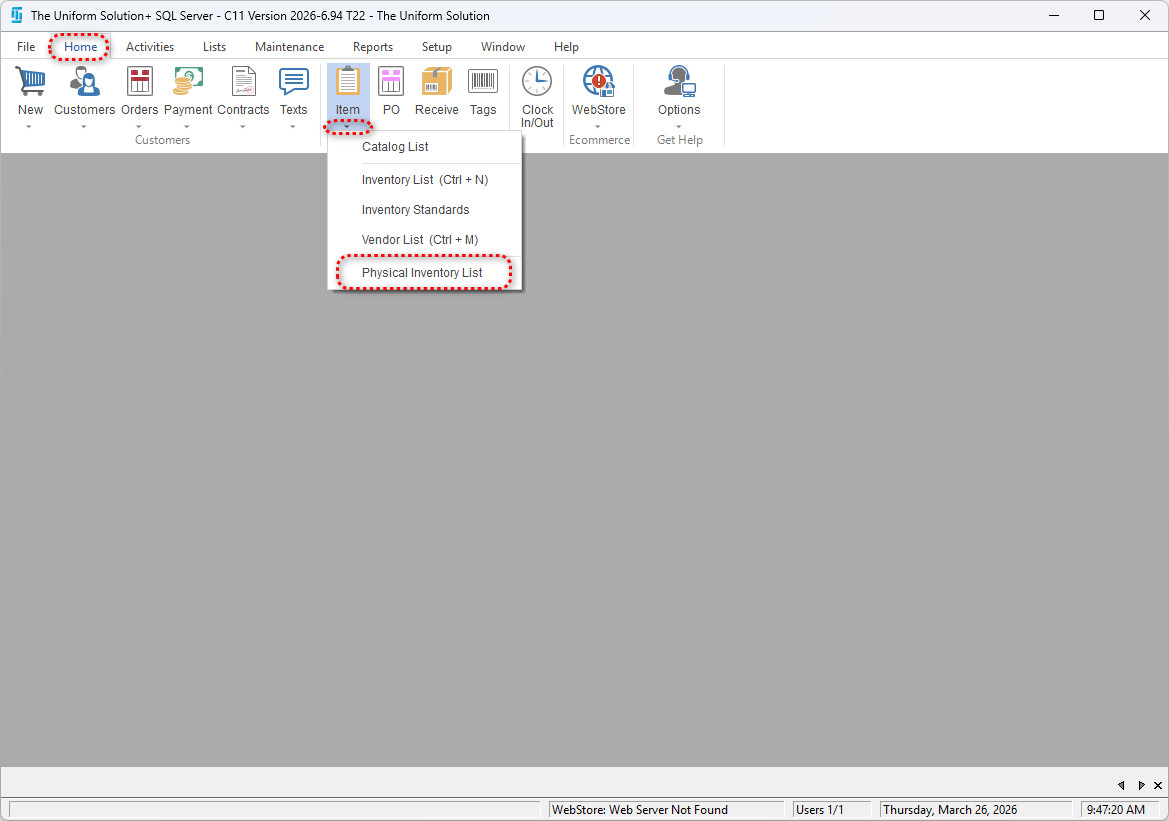The width and height of the screenshot is (1169, 821).
Task: Expand the Orders dropdown arrow
Action: click(x=139, y=127)
